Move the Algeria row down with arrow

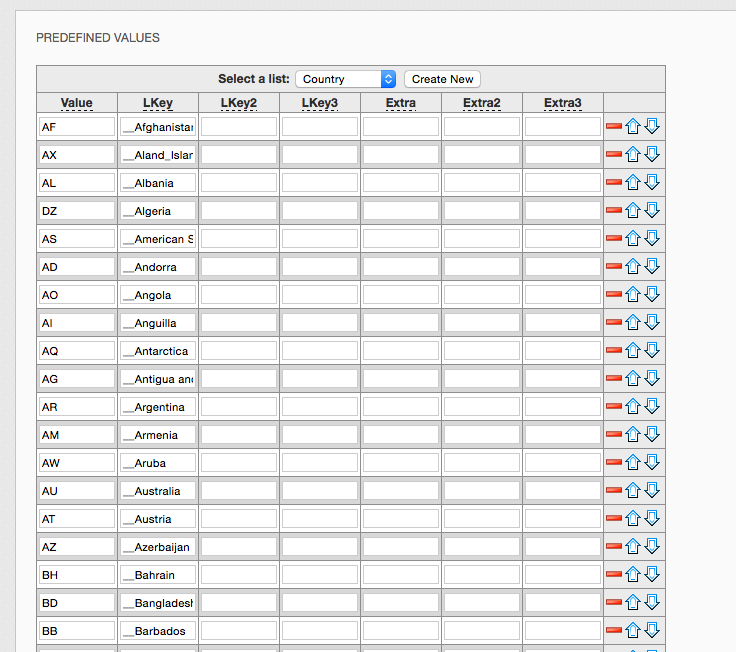(x=652, y=210)
